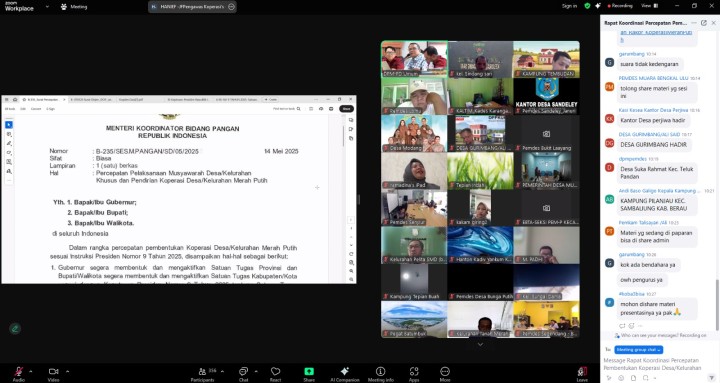720x383 pixels.
Task: Click the green encryption shield icon
Action: (587, 6)
